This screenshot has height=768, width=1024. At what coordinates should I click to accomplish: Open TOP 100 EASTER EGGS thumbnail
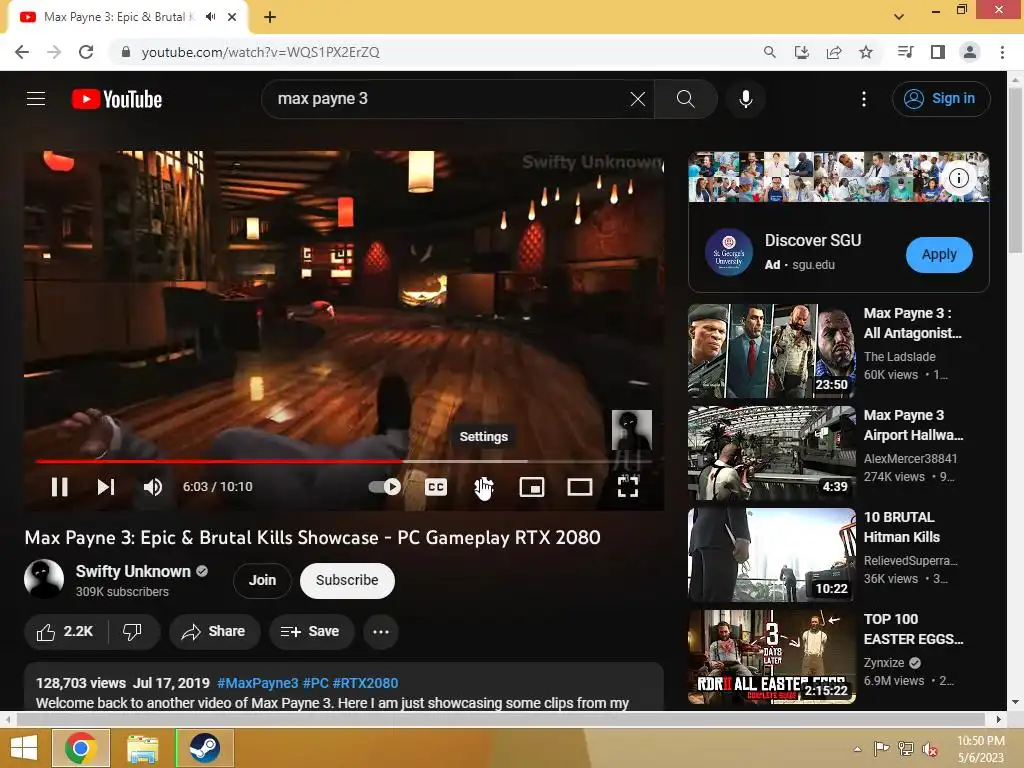(771, 656)
